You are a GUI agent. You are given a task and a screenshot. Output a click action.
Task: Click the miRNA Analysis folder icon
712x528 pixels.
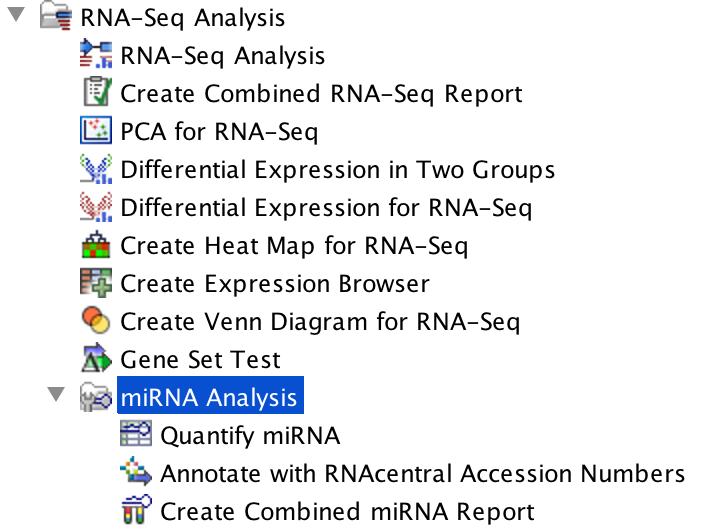(96, 397)
